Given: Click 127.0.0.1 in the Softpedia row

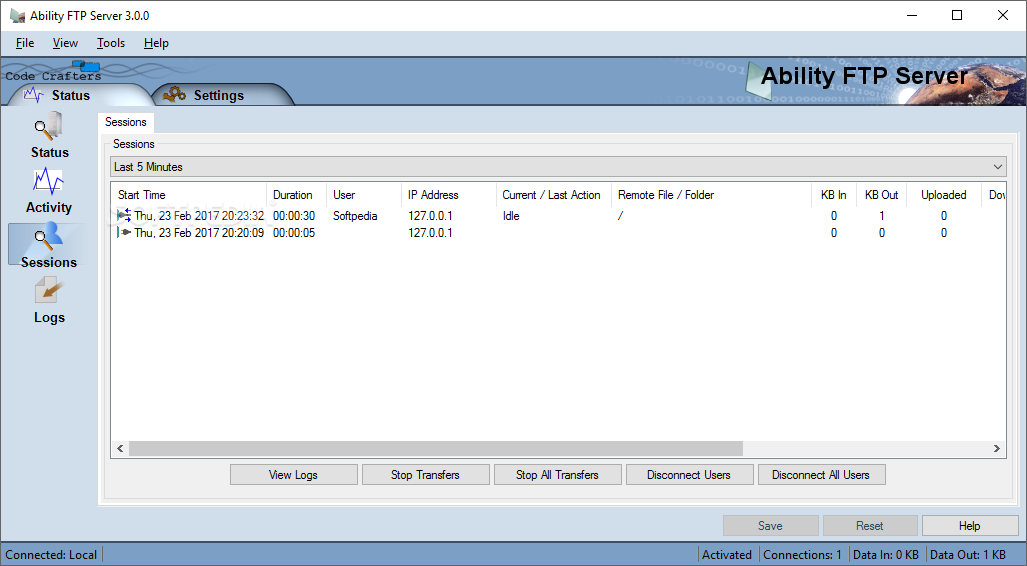Looking at the screenshot, I should pyautogui.click(x=430, y=216).
